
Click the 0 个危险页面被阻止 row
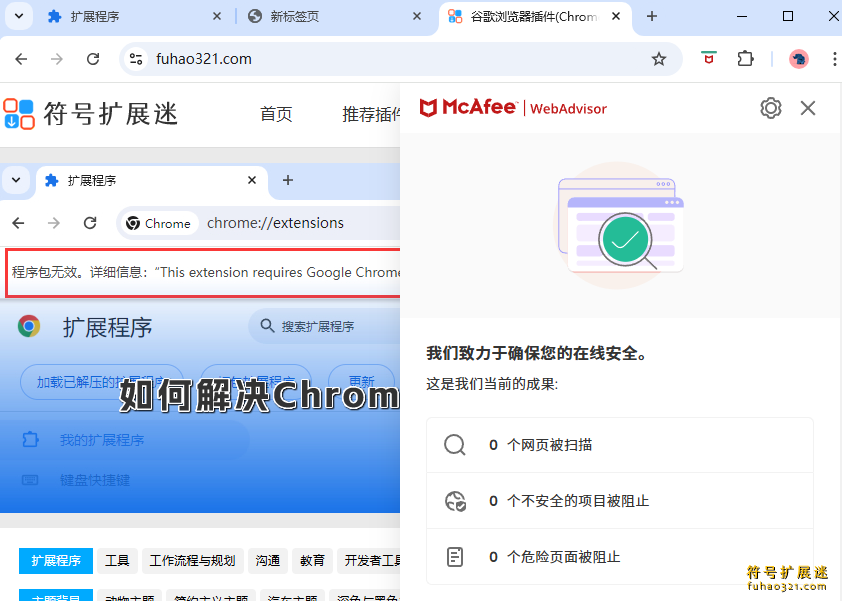click(x=620, y=556)
